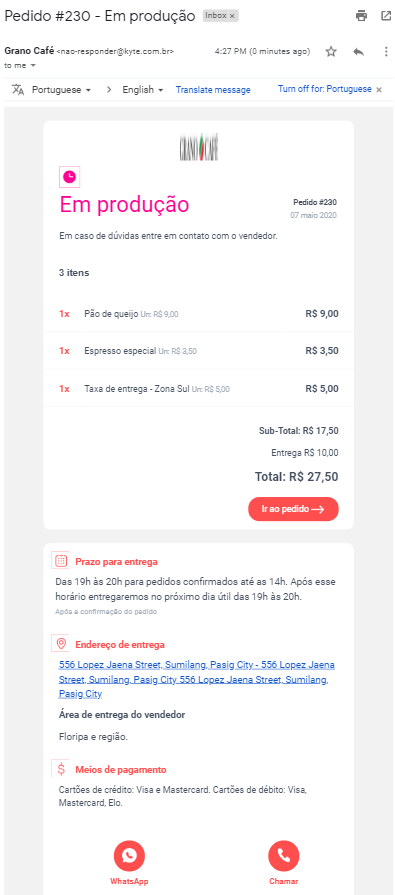The width and height of the screenshot is (395, 895).
Task: Open the Portuguese source language dropdown
Action: coord(61,90)
